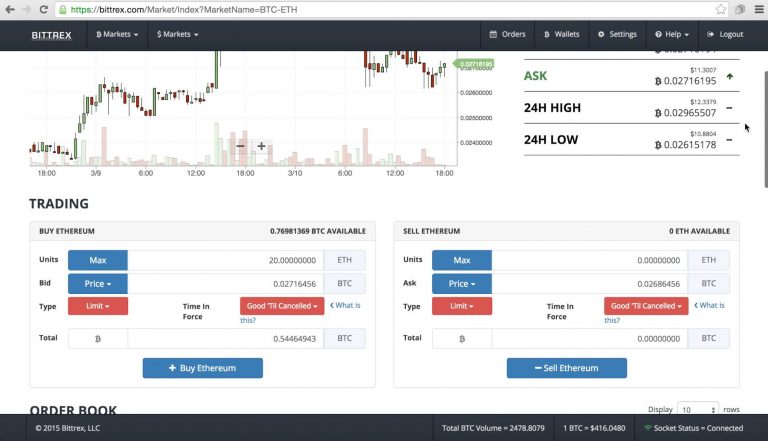768x441 pixels.
Task: Click the Socket Status Connected indicator
Action: (694, 428)
